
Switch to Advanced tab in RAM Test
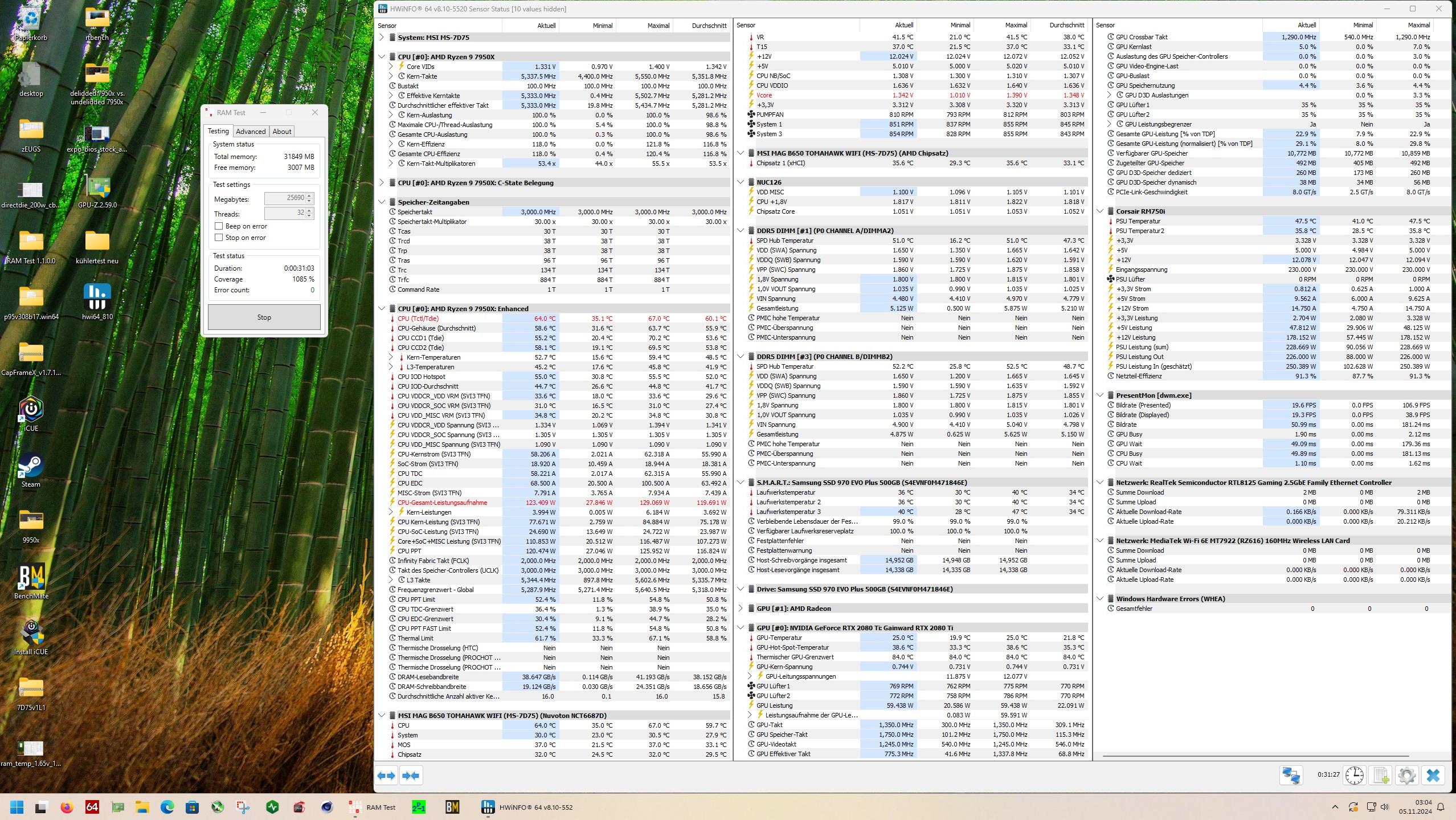pyautogui.click(x=251, y=132)
